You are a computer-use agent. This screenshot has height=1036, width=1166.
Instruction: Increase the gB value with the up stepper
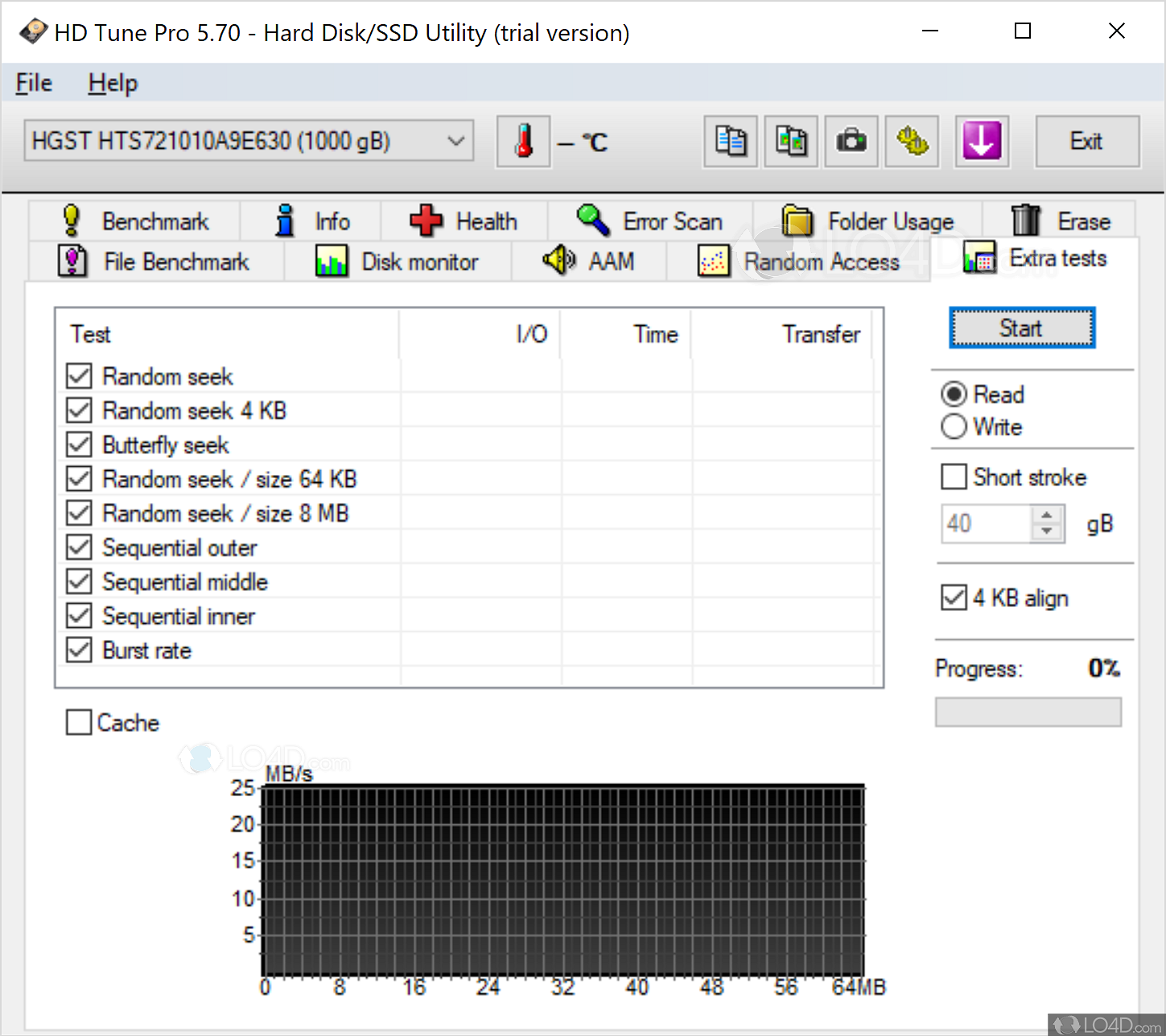1047,514
